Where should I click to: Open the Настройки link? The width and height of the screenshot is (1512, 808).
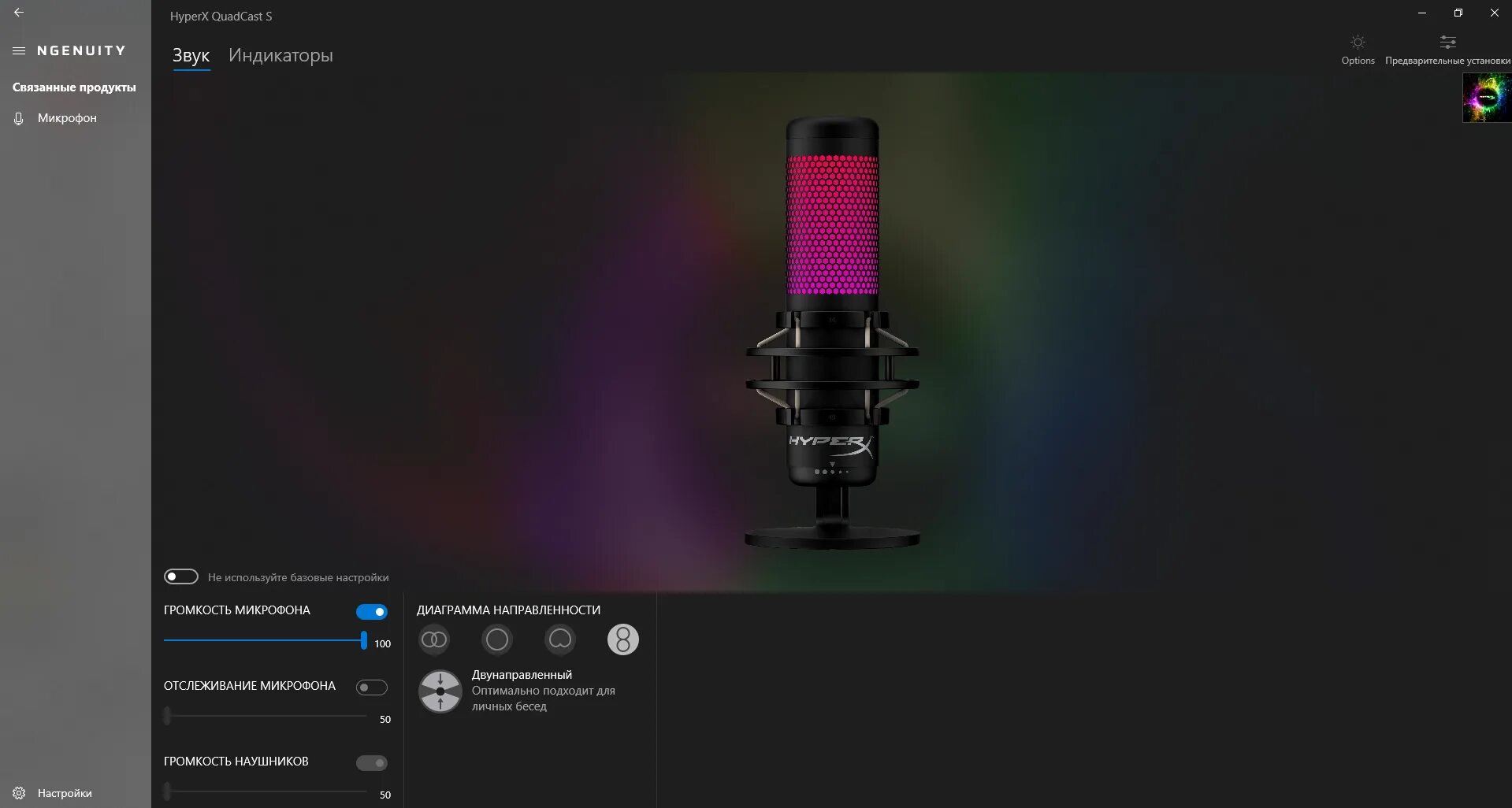click(65, 793)
